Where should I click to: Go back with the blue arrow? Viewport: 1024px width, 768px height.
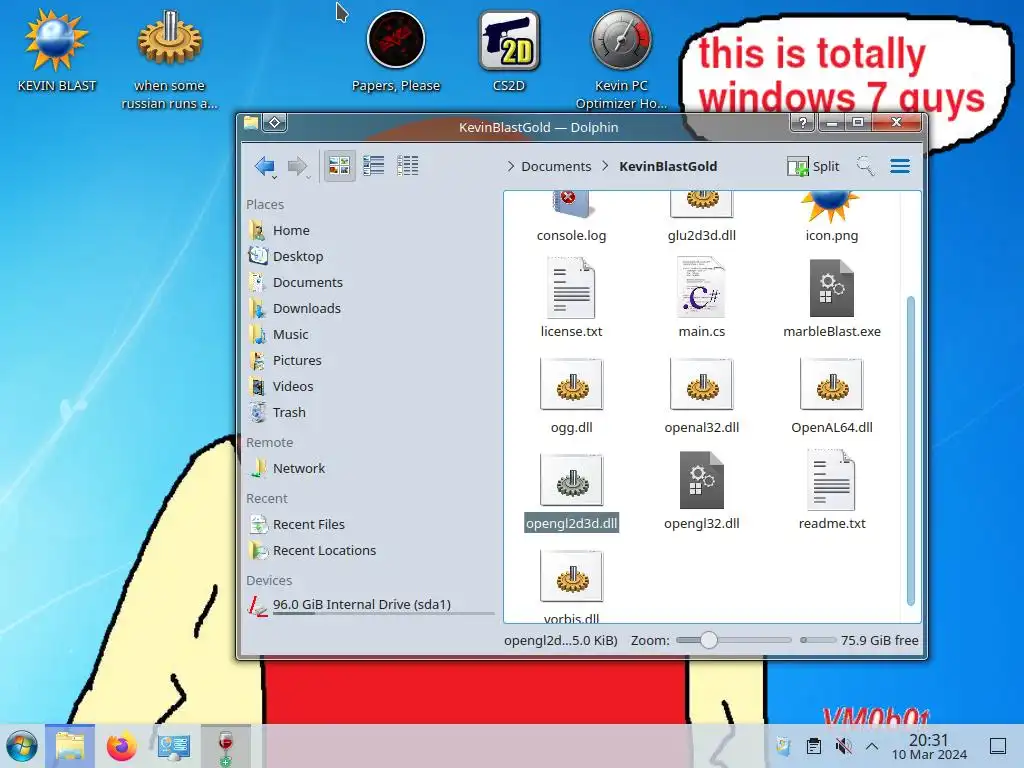[264, 166]
